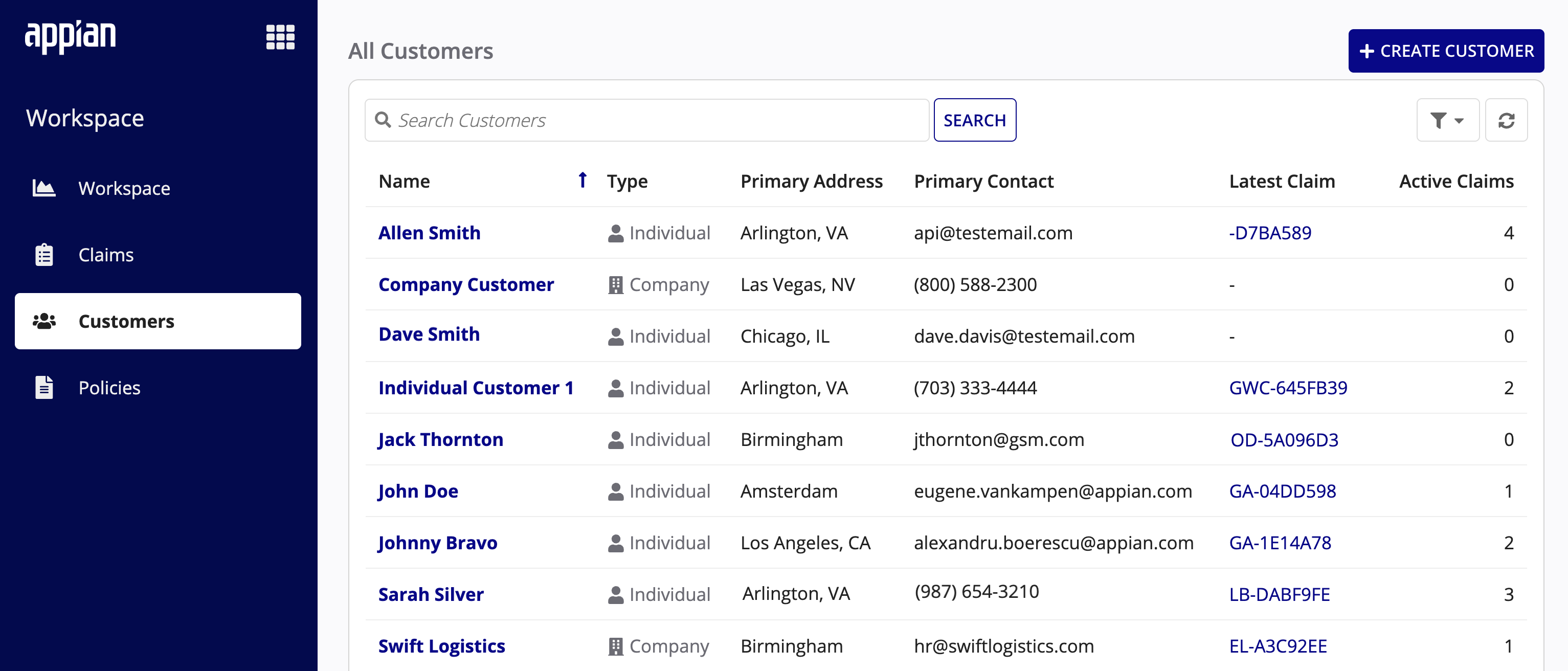
Task: Open the app grid navigation menu
Action: (280, 37)
